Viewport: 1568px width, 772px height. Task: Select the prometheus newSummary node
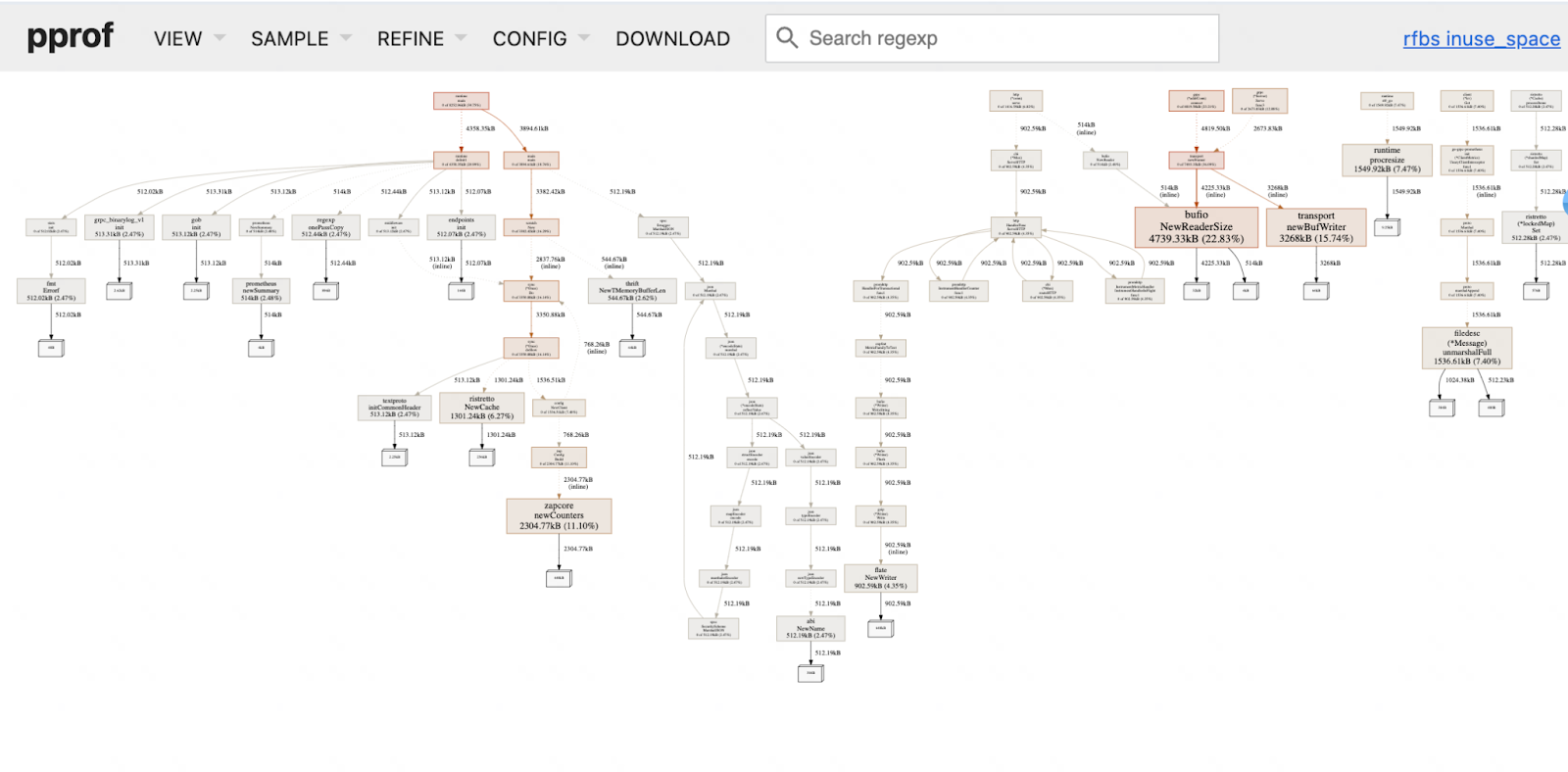tap(261, 291)
